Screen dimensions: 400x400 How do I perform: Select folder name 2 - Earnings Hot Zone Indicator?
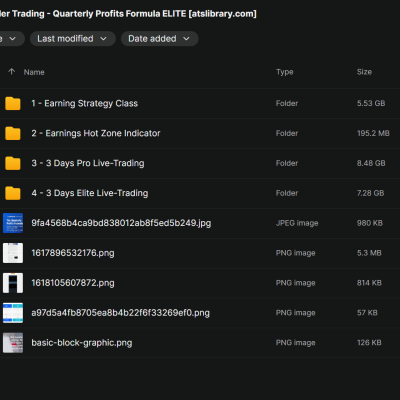[x=96, y=133]
